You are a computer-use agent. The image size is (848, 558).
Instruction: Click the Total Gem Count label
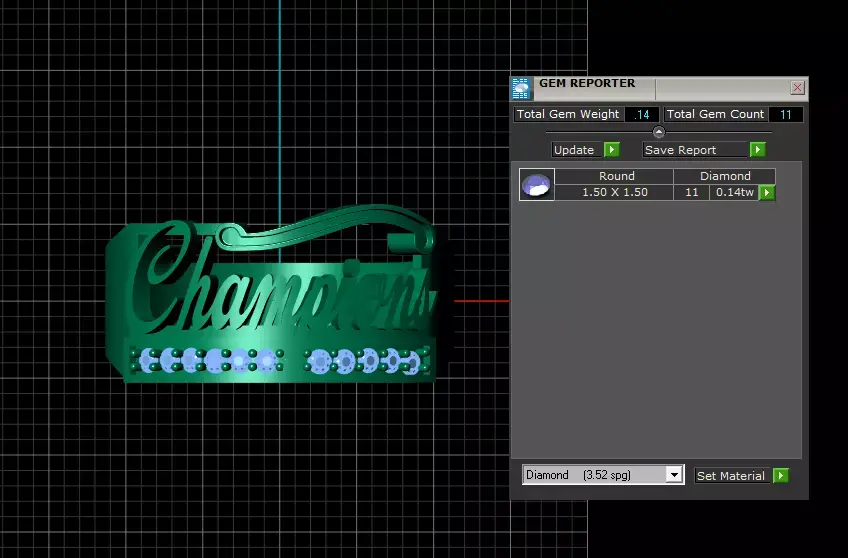point(715,114)
